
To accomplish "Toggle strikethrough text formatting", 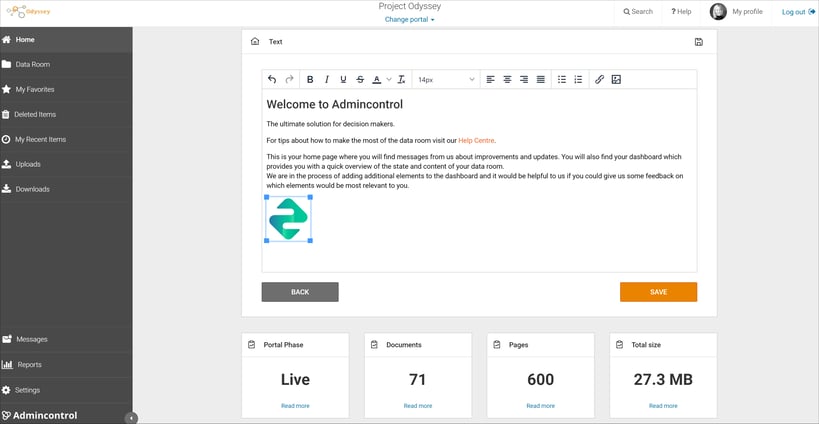I will (x=360, y=79).
